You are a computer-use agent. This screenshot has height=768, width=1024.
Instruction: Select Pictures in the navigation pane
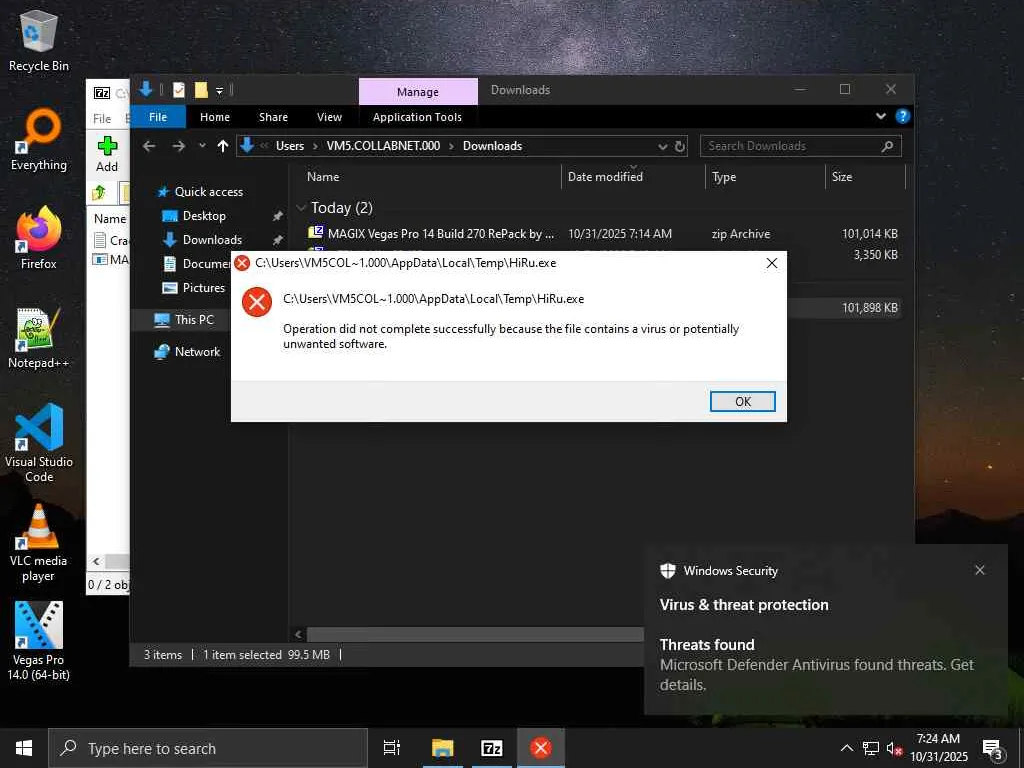203,288
